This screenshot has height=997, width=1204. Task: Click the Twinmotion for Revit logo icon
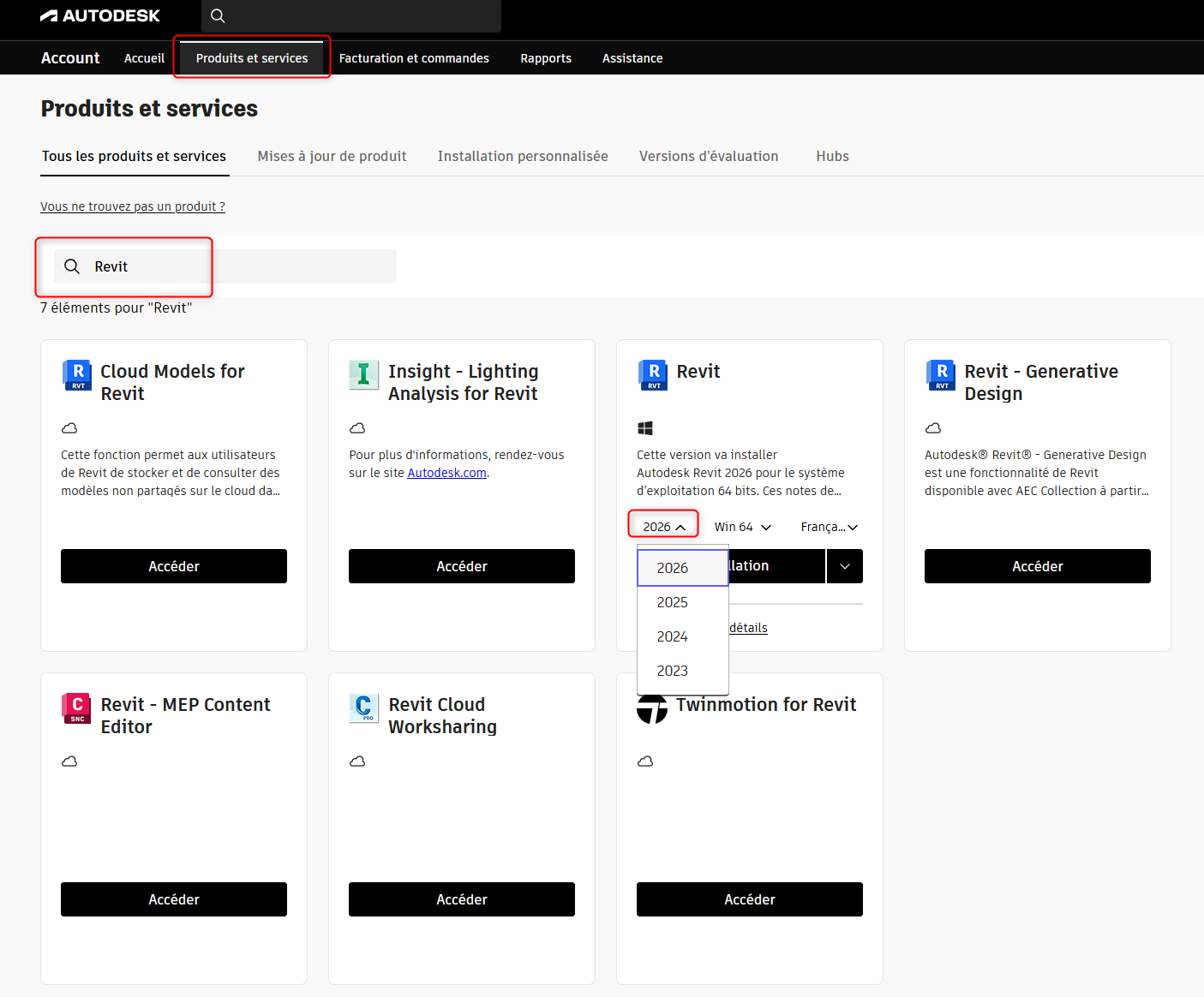click(651, 708)
